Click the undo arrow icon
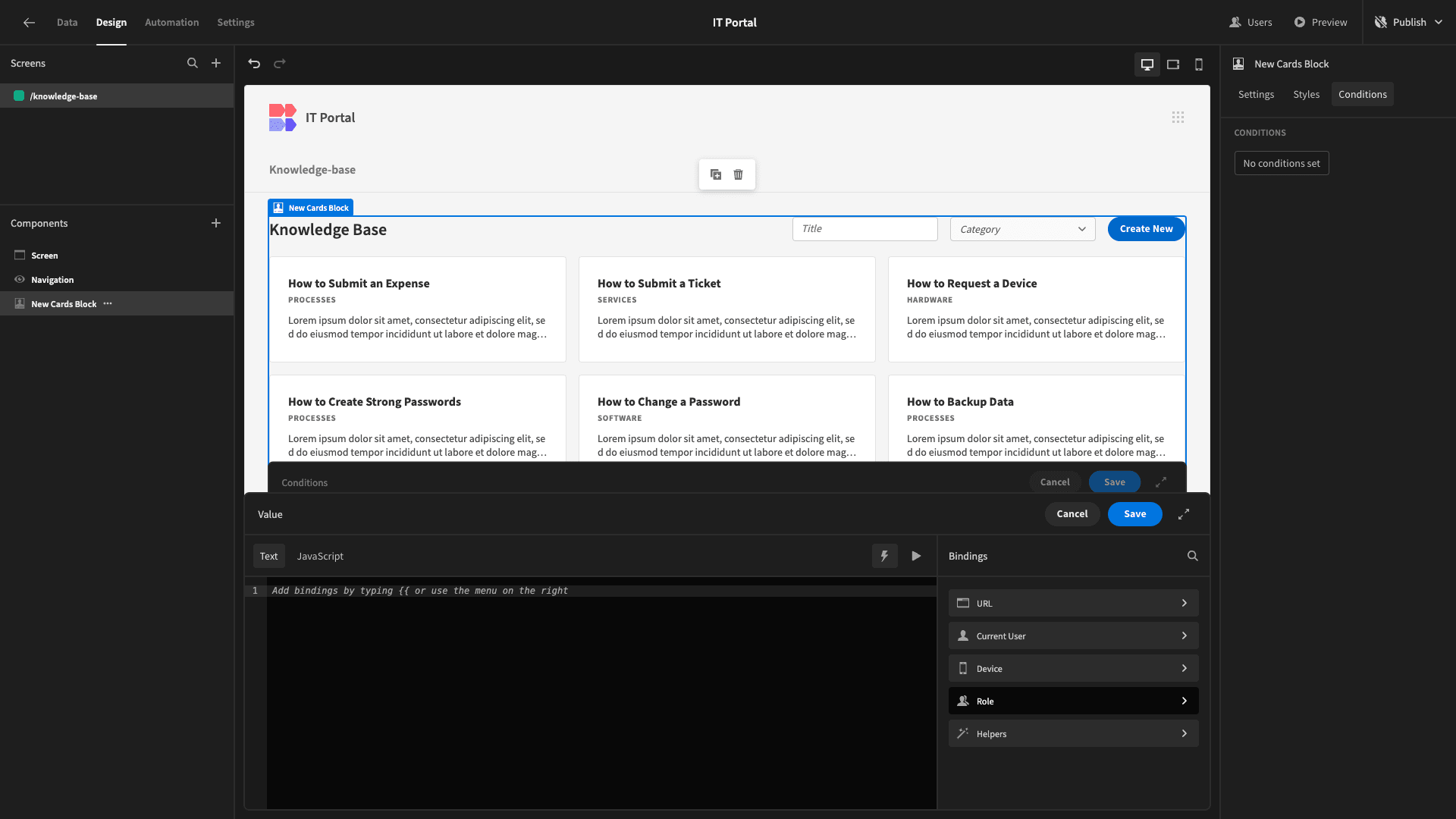 [x=254, y=64]
